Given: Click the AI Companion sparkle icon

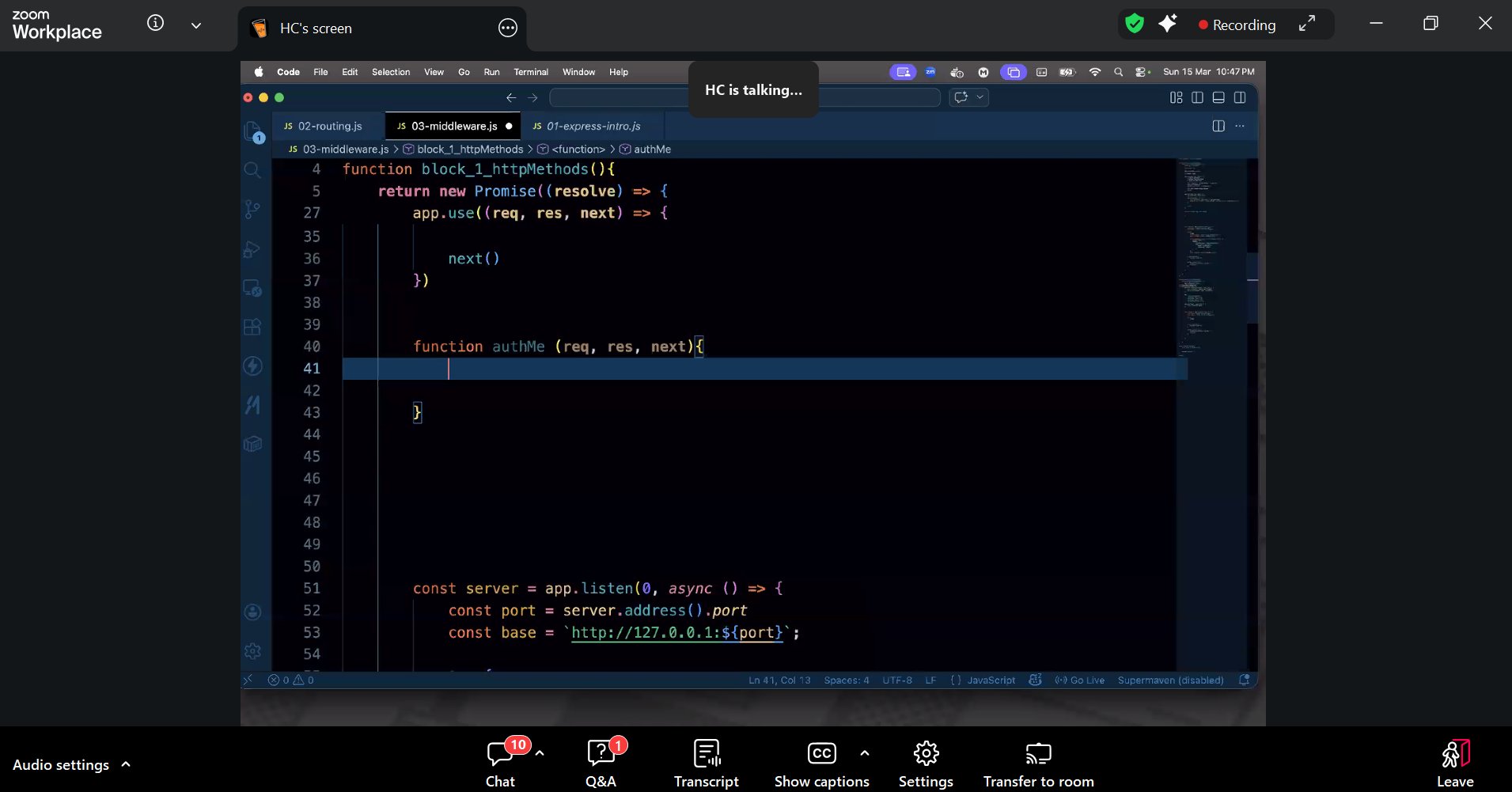Looking at the screenshot, I should click(1168, 25).
